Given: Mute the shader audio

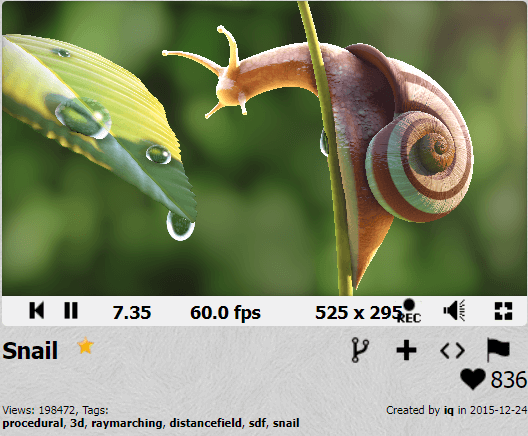Looking at the screenshot, I should tap(454, 310).
